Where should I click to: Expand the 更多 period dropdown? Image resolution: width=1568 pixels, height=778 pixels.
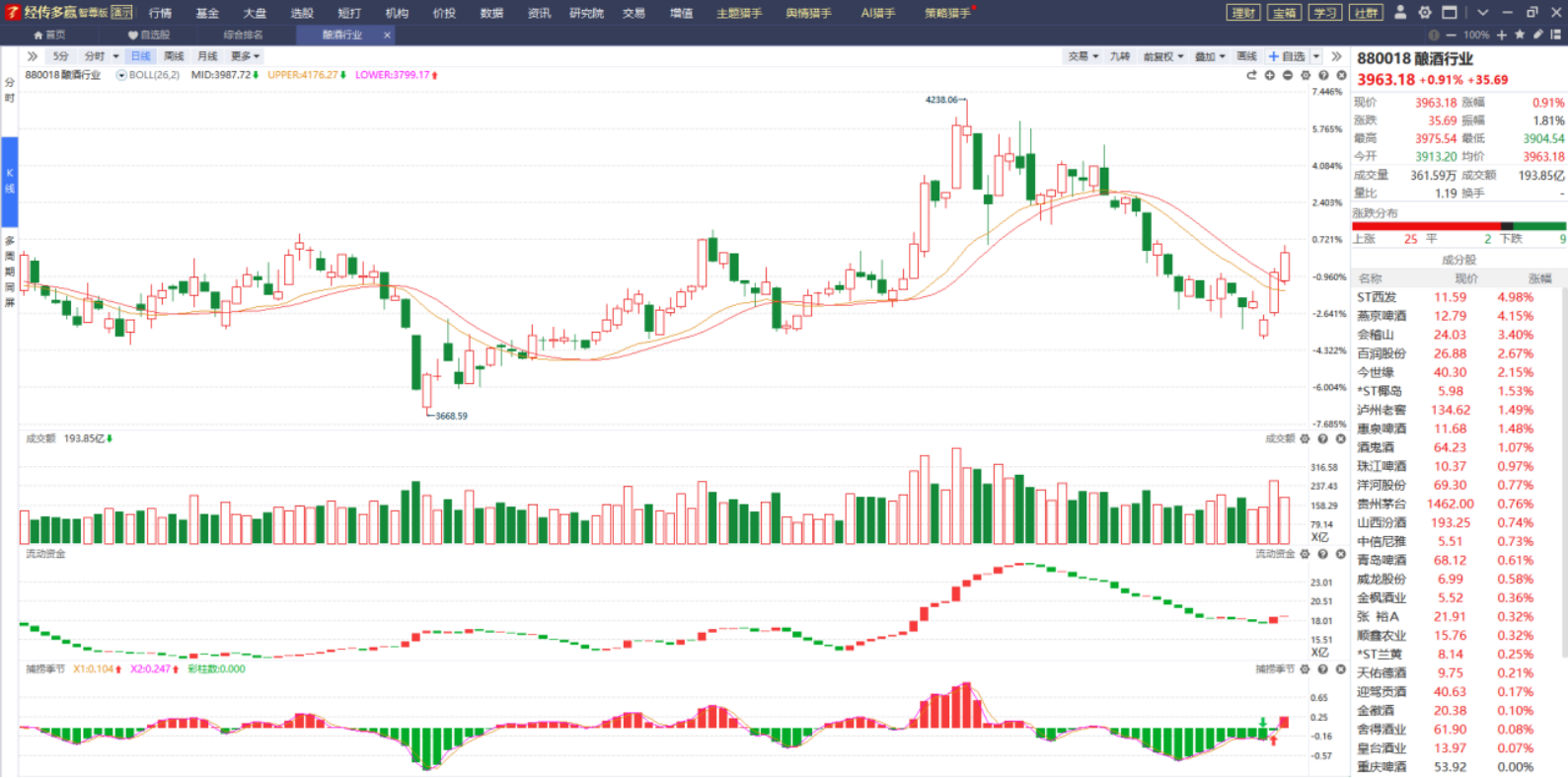pos(245,56)
